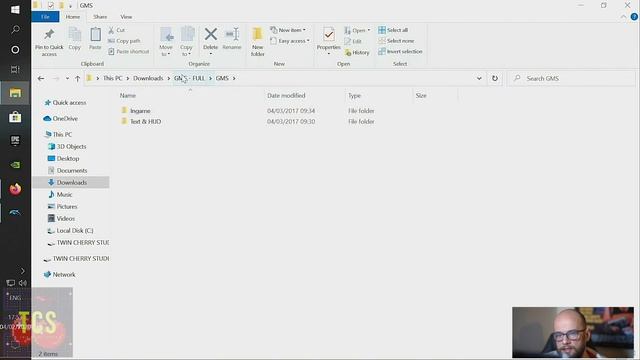The height and width of the screenshot is (360, 640).
Task: Sort by the Size column
Action: pyautogui.click(x=421, y=96)
